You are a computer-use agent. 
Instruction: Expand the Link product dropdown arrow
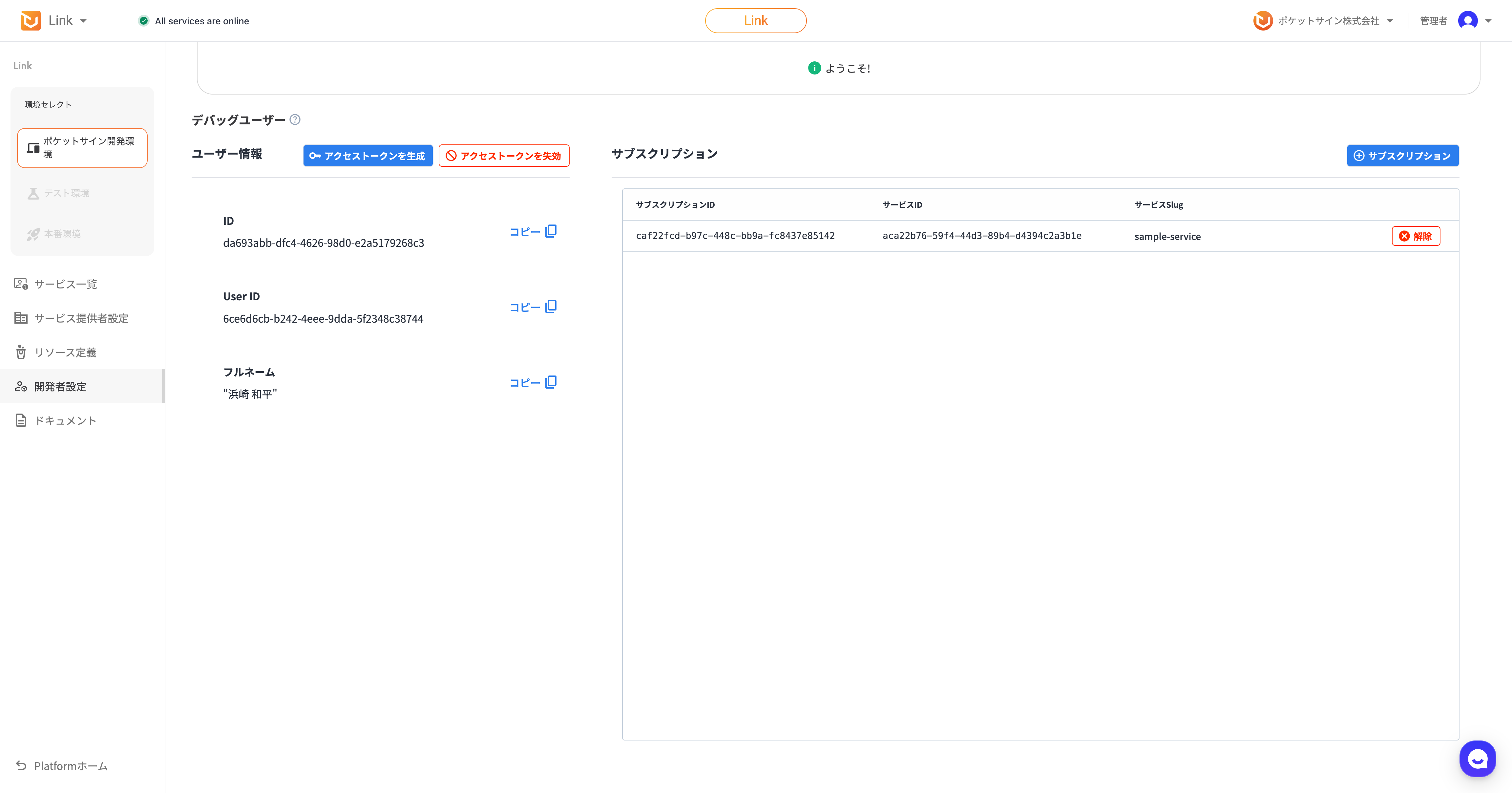[83, 21]
